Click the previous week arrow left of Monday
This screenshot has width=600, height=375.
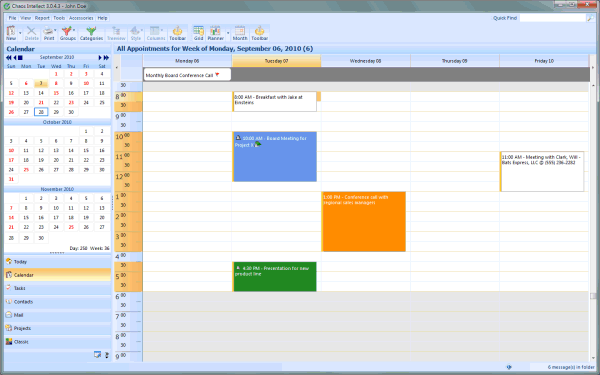pyautogui.click(x=117, y=68)
